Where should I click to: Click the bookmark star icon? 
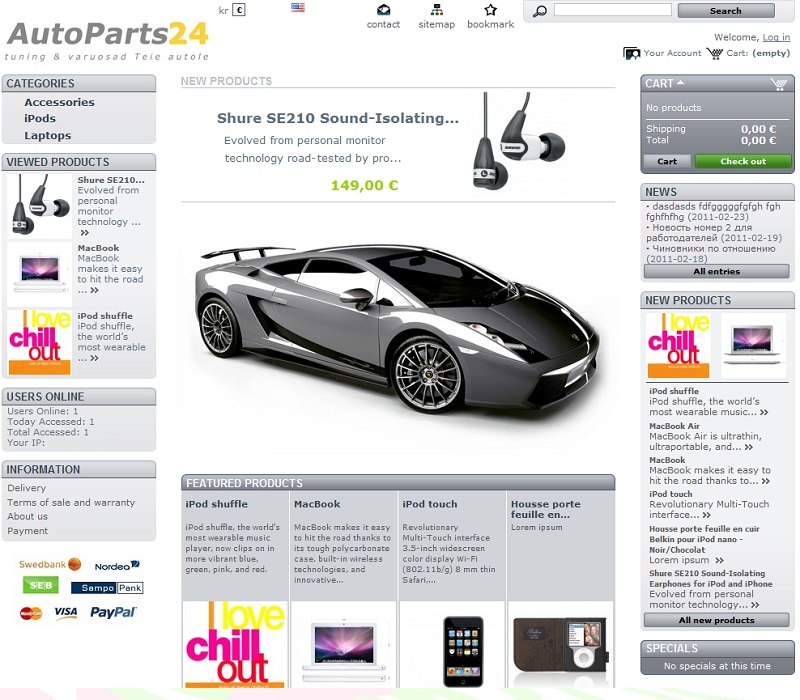click(490, 9)
